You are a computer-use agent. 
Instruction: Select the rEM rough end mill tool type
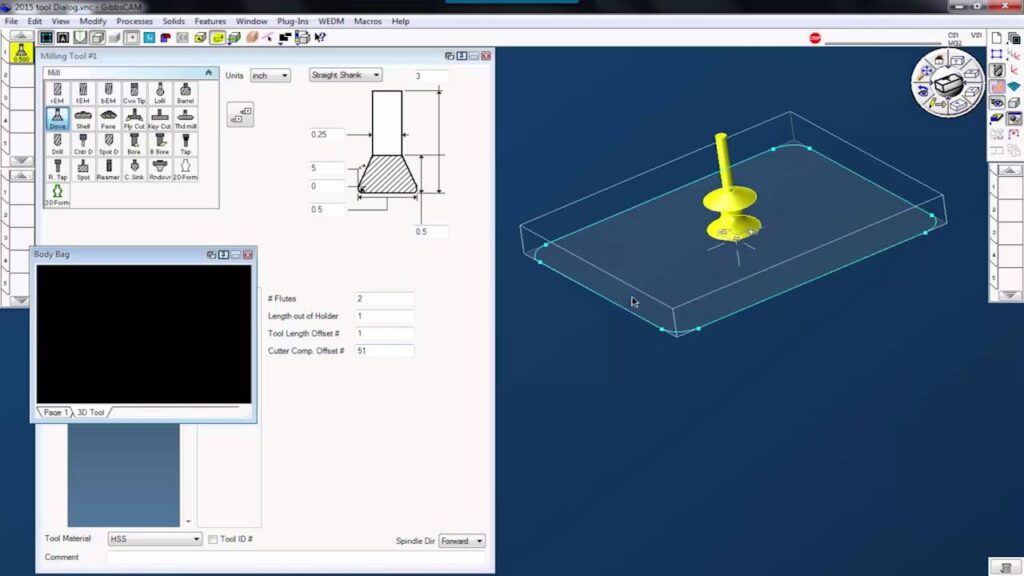57,93
